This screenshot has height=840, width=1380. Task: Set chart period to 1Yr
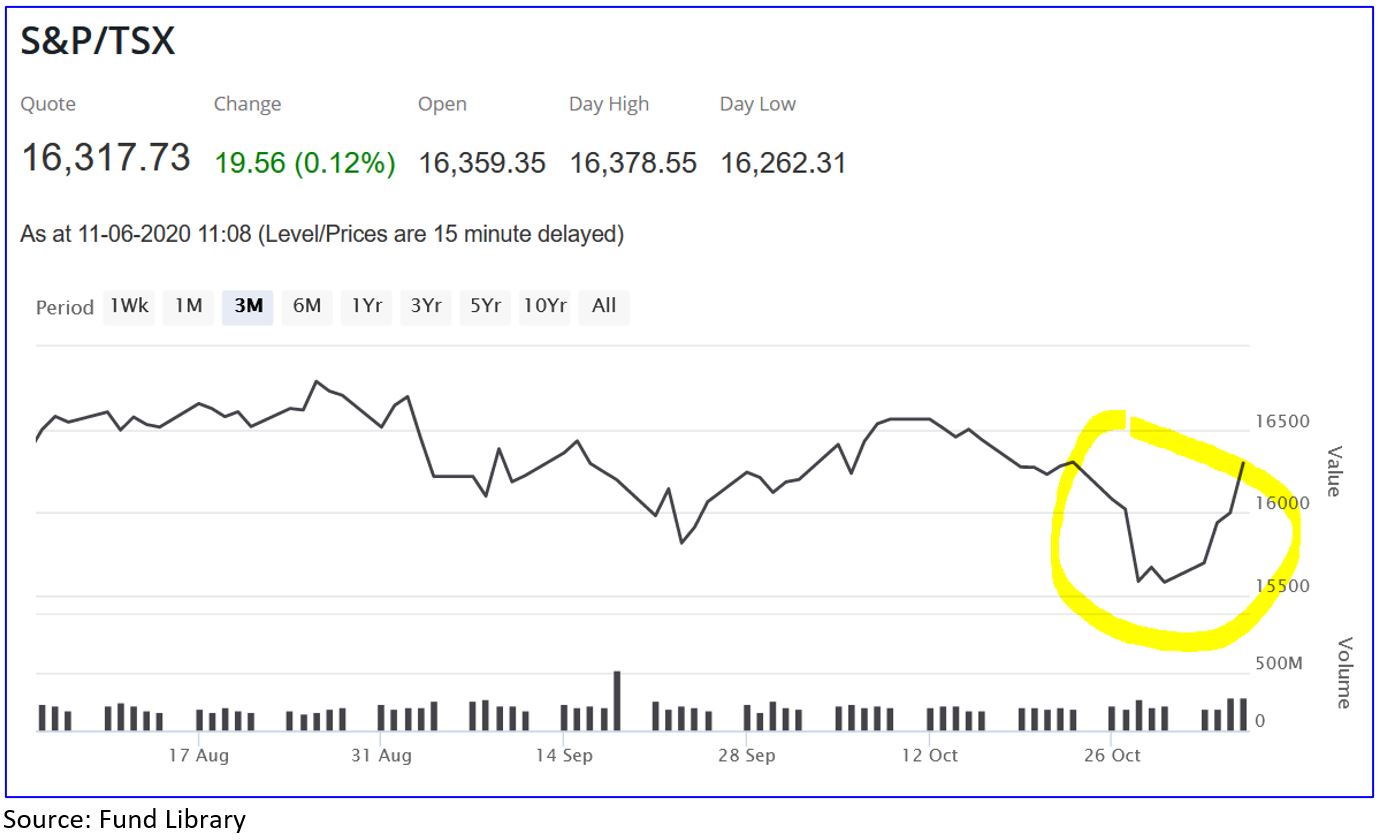click(366, 306)
